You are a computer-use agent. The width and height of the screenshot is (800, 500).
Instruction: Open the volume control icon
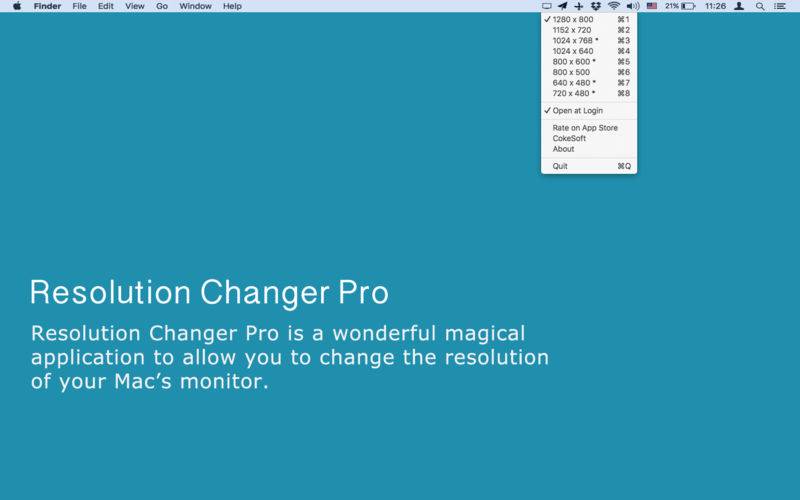pos(633,6)
